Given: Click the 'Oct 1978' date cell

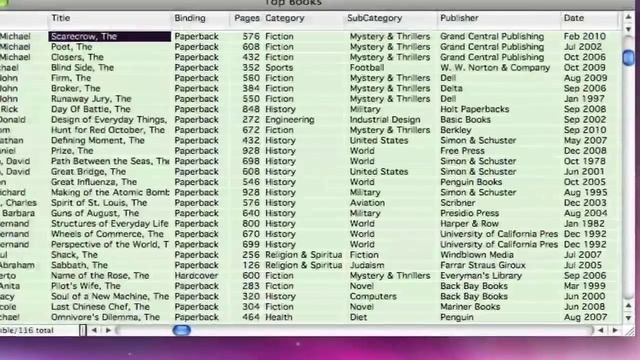Looking at the screenshot, I should pos(584,161).
